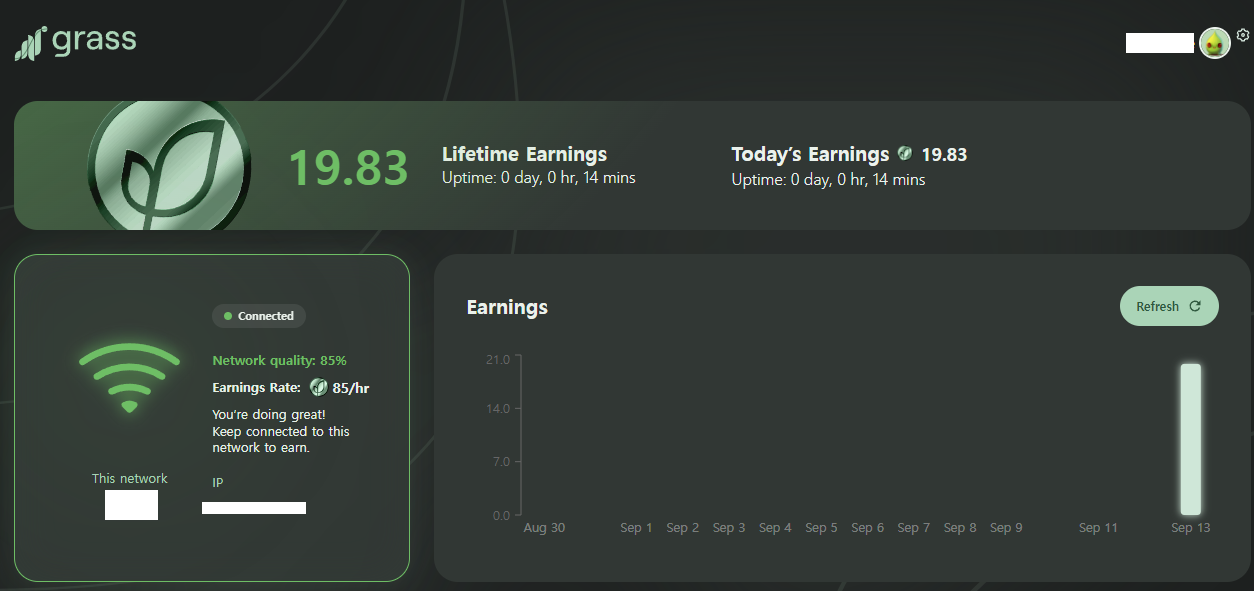Refresh the Earnings chart
Screen dimensions: 1254x591
tap(1169, 306)
